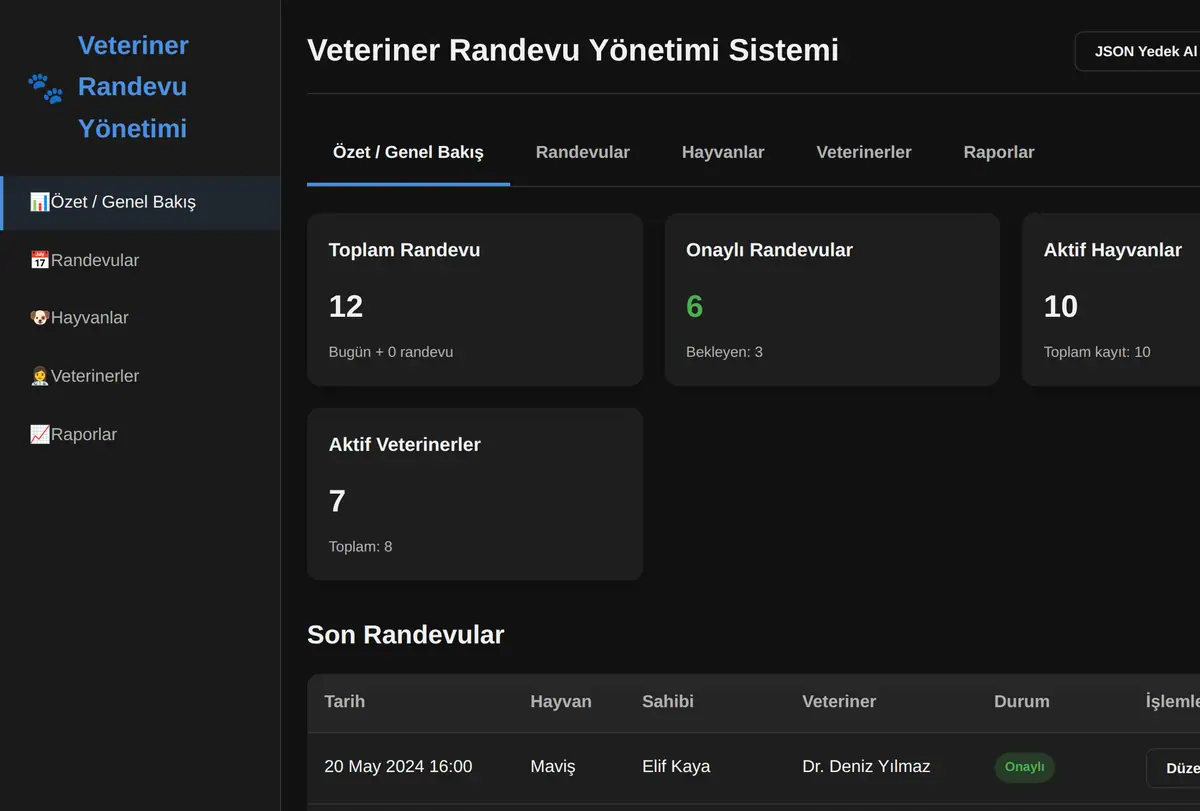Switch to the Veterinerler tab
The width and height of the screenshot is (1200, 811).
click(x=864, y=152)
